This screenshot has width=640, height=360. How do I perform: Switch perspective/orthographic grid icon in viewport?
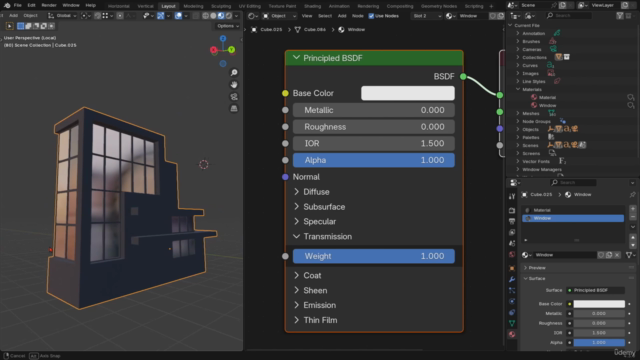234,109
